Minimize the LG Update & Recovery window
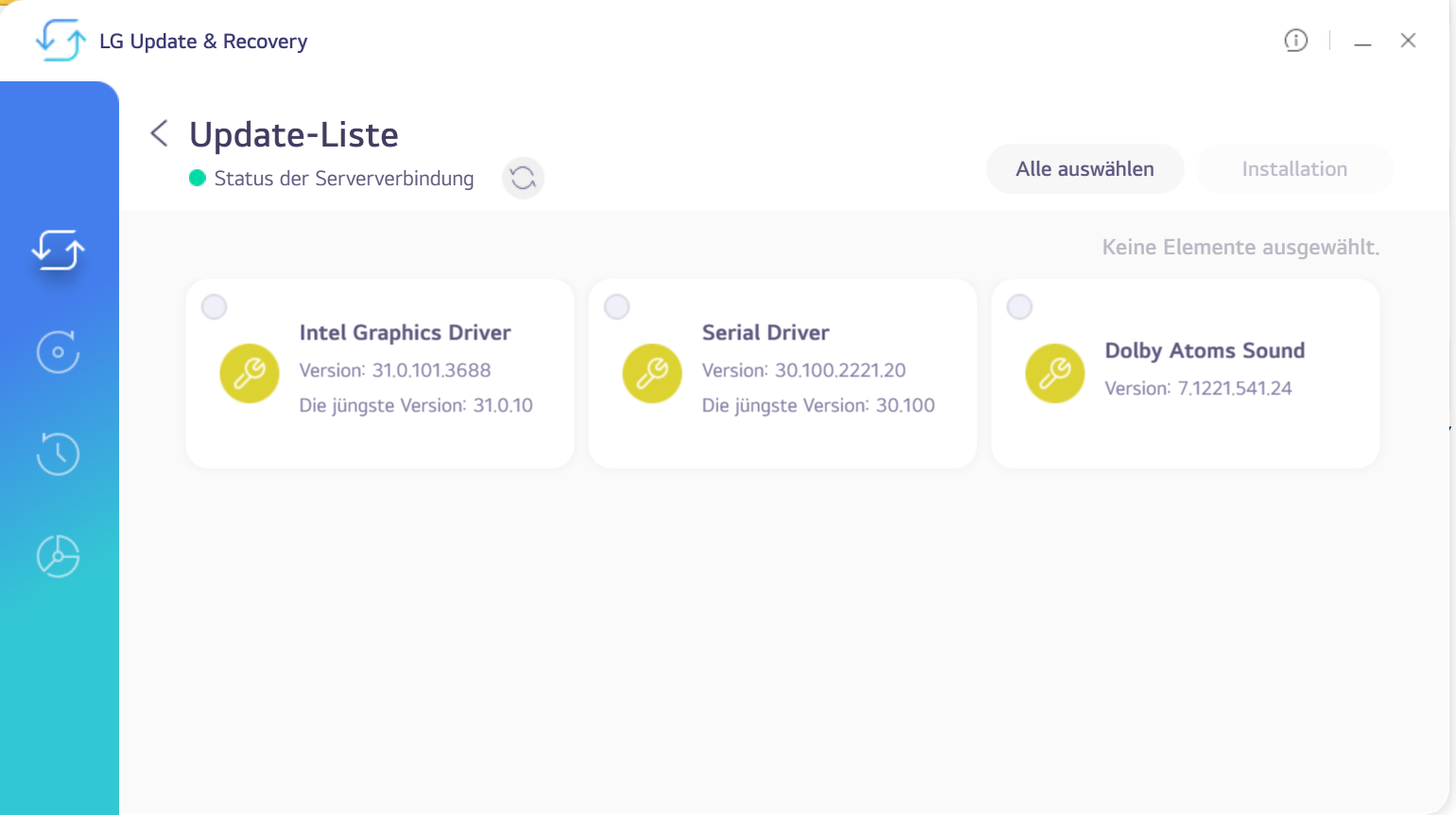Viewport: 1456px width, 815px height. pyautogui.click(x=1362, y=43)
